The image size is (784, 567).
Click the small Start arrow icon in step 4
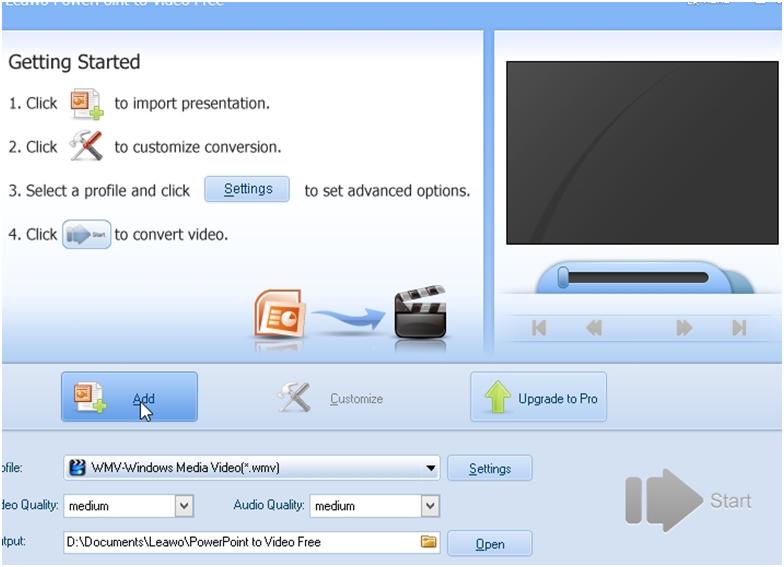[x=86, y=235]
